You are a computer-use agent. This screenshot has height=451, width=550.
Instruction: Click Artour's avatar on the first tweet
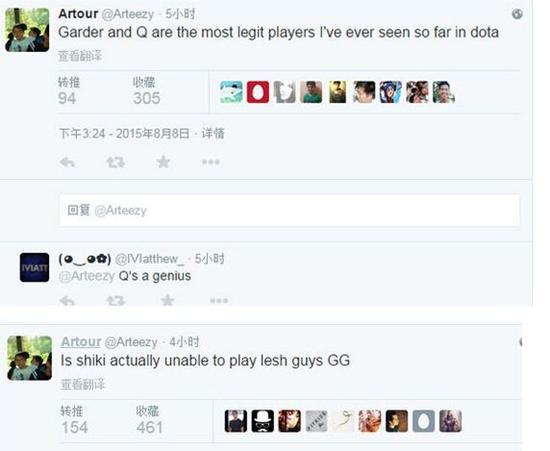click(27, 30)
